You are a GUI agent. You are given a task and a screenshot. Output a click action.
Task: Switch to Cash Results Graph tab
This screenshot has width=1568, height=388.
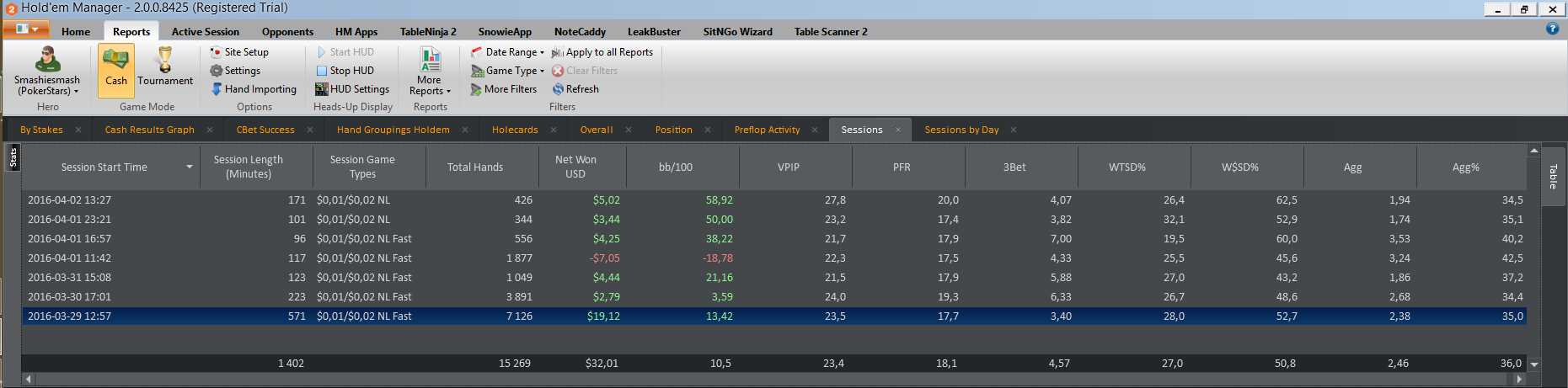pyautogui.click(x=149, y=130)
